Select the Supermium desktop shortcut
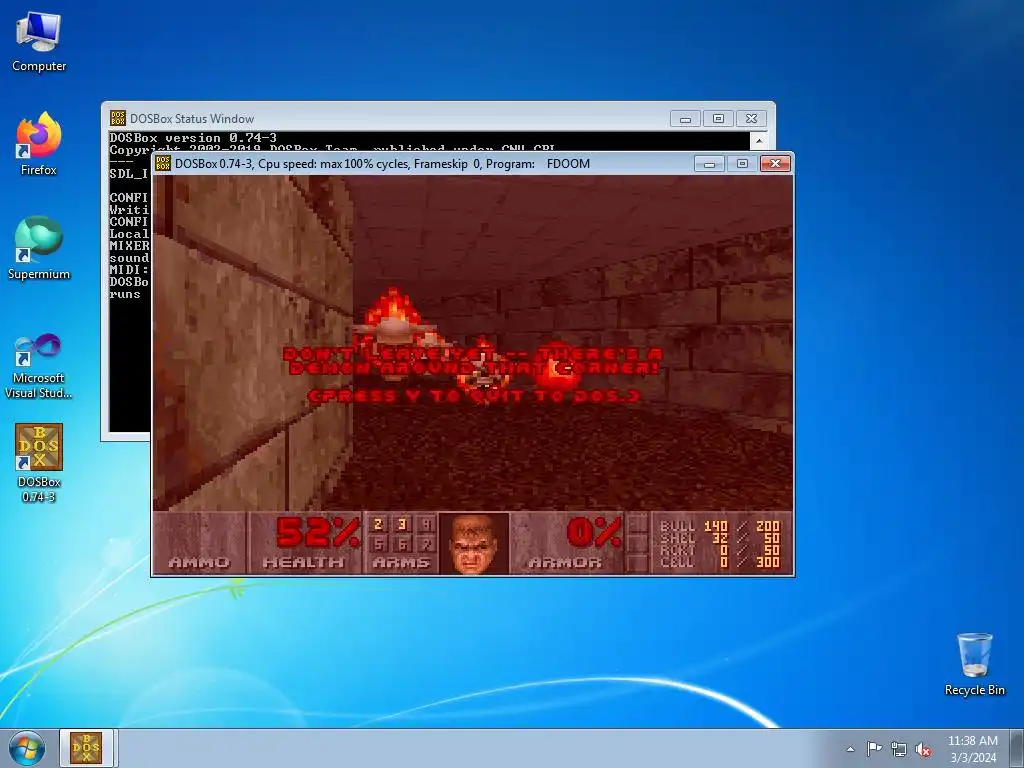The image size is (1024, 768). (x=39, y=249)
